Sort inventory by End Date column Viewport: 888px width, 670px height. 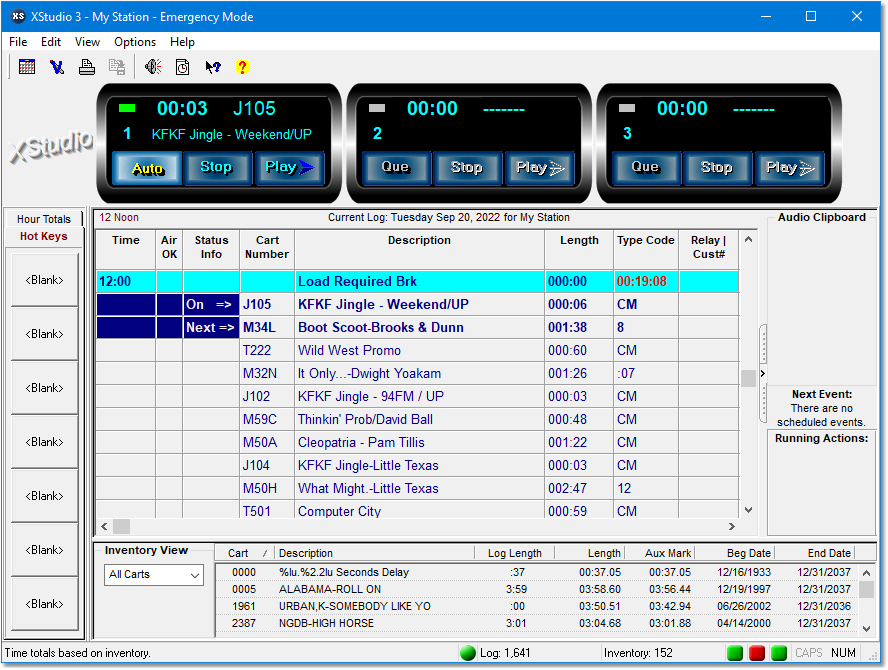(814, 553)
